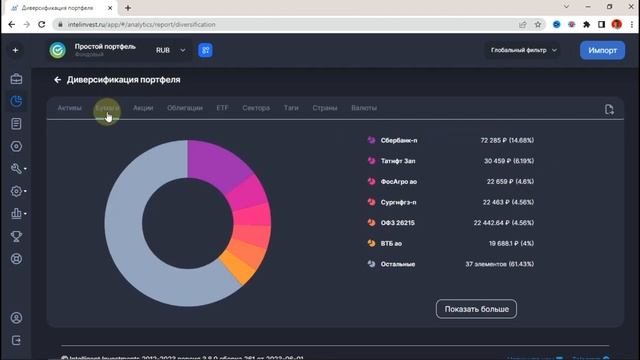Click the 72 285 ₽ (14.68%) value
This screenshot has width=640, height=360.
click(x=507, y=140)
